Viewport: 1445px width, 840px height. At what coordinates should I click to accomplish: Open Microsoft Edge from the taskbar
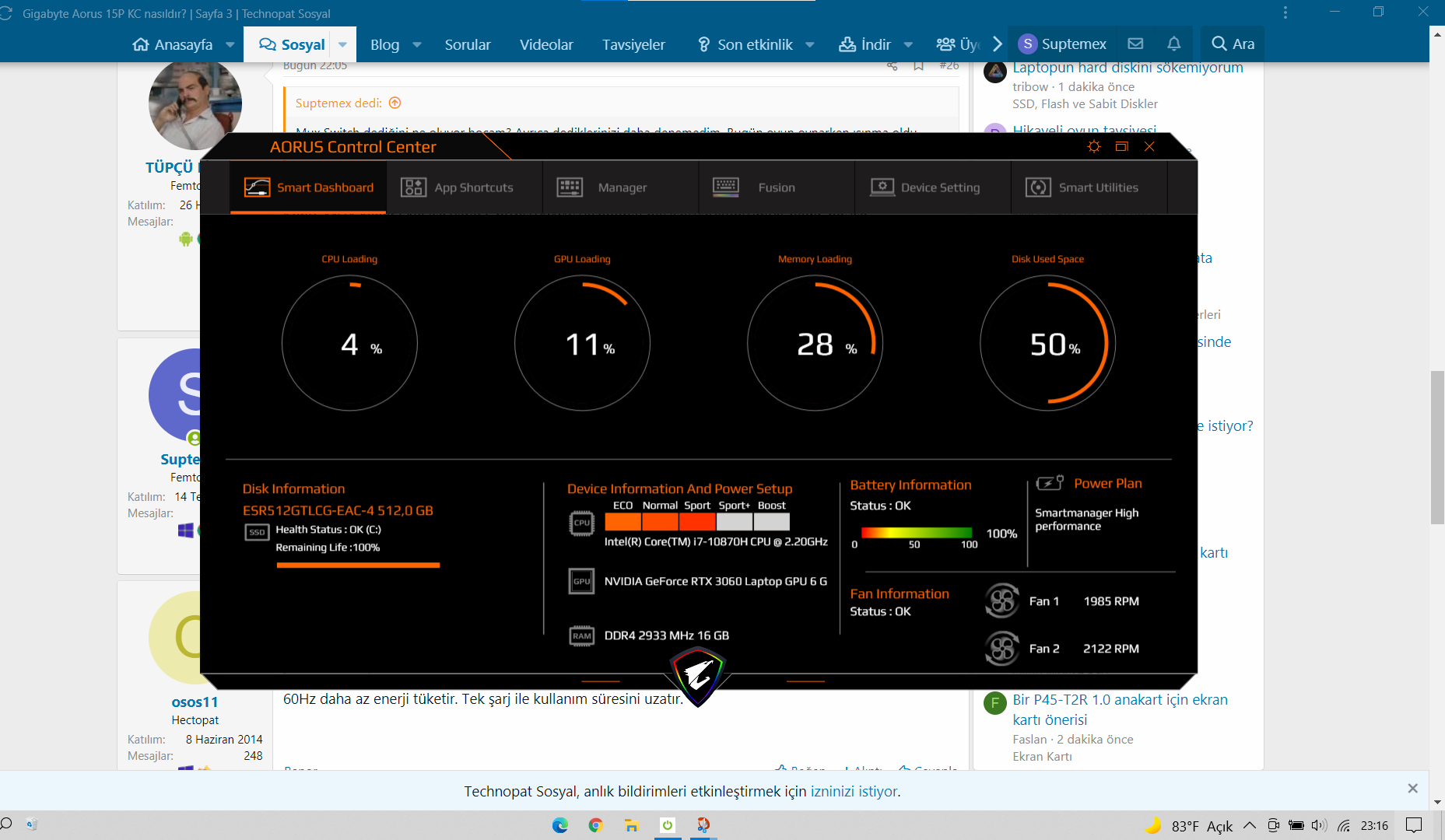(560, 825)
